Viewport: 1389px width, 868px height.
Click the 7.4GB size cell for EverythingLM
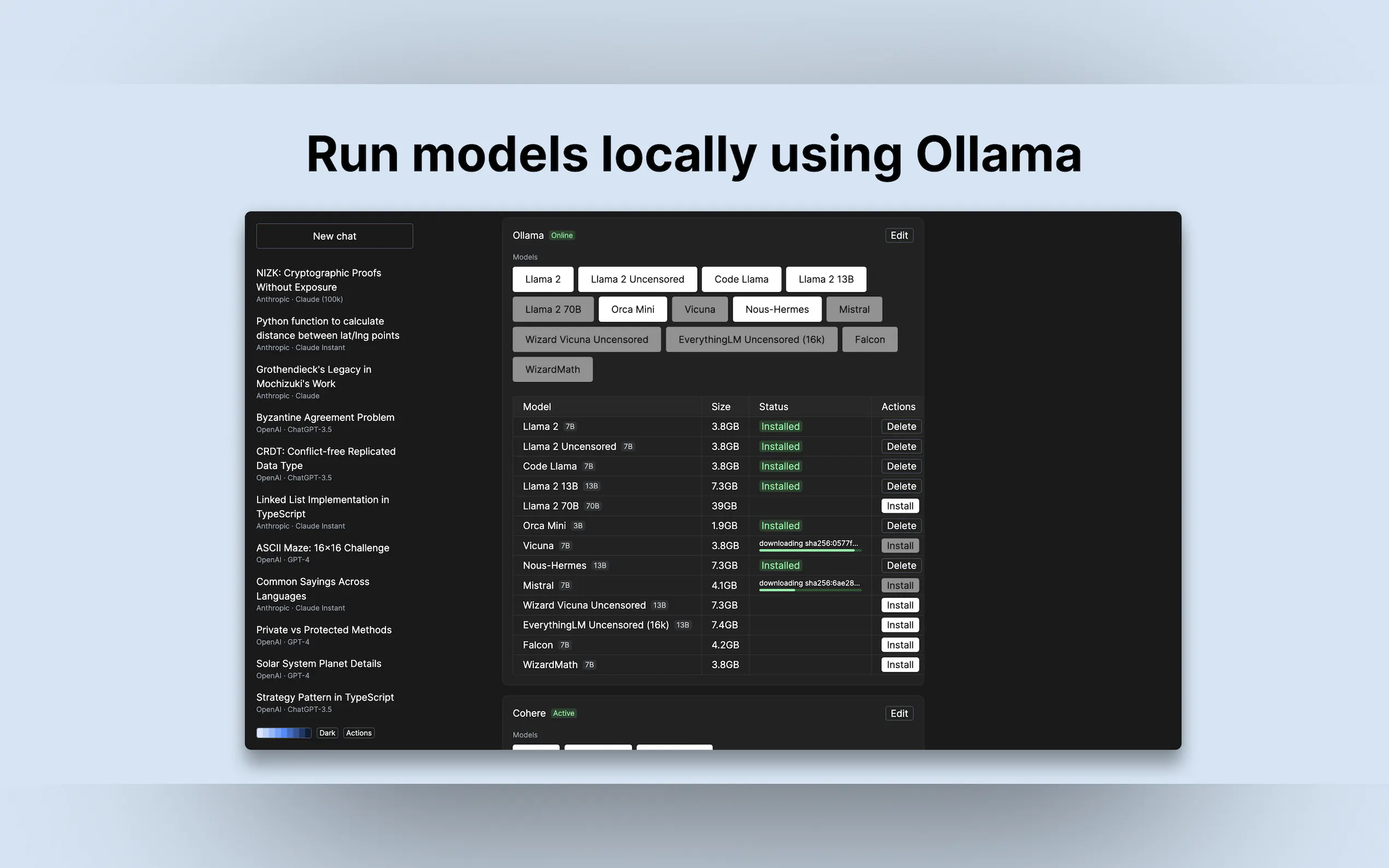click(x=725, y=625)
